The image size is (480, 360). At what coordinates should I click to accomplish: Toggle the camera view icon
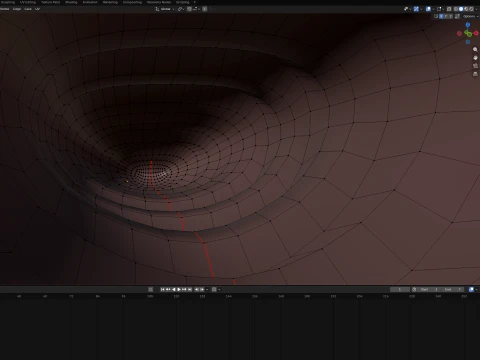[x=475, y=66]
